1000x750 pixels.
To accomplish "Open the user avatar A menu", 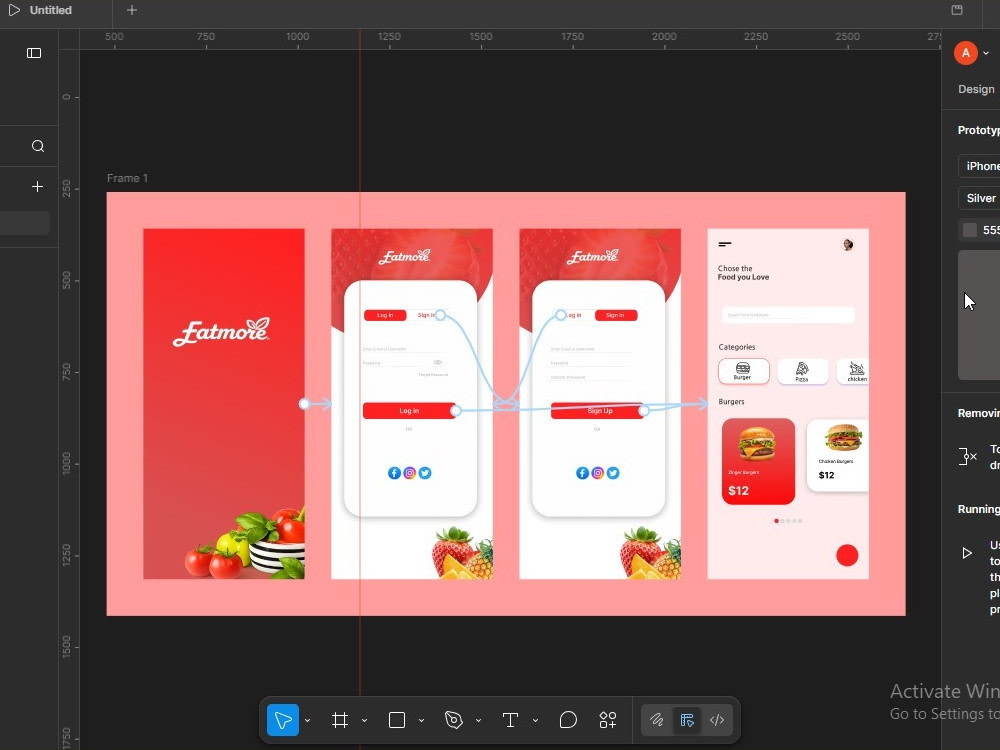I will coord(966,53).
